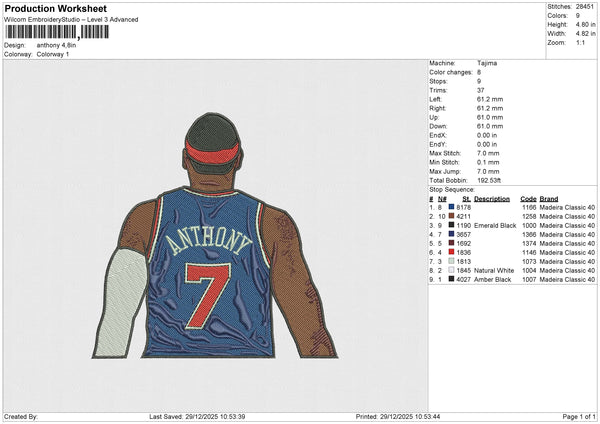Click the white arm sleeve in design
600x424 pixels.
(121, 303)
